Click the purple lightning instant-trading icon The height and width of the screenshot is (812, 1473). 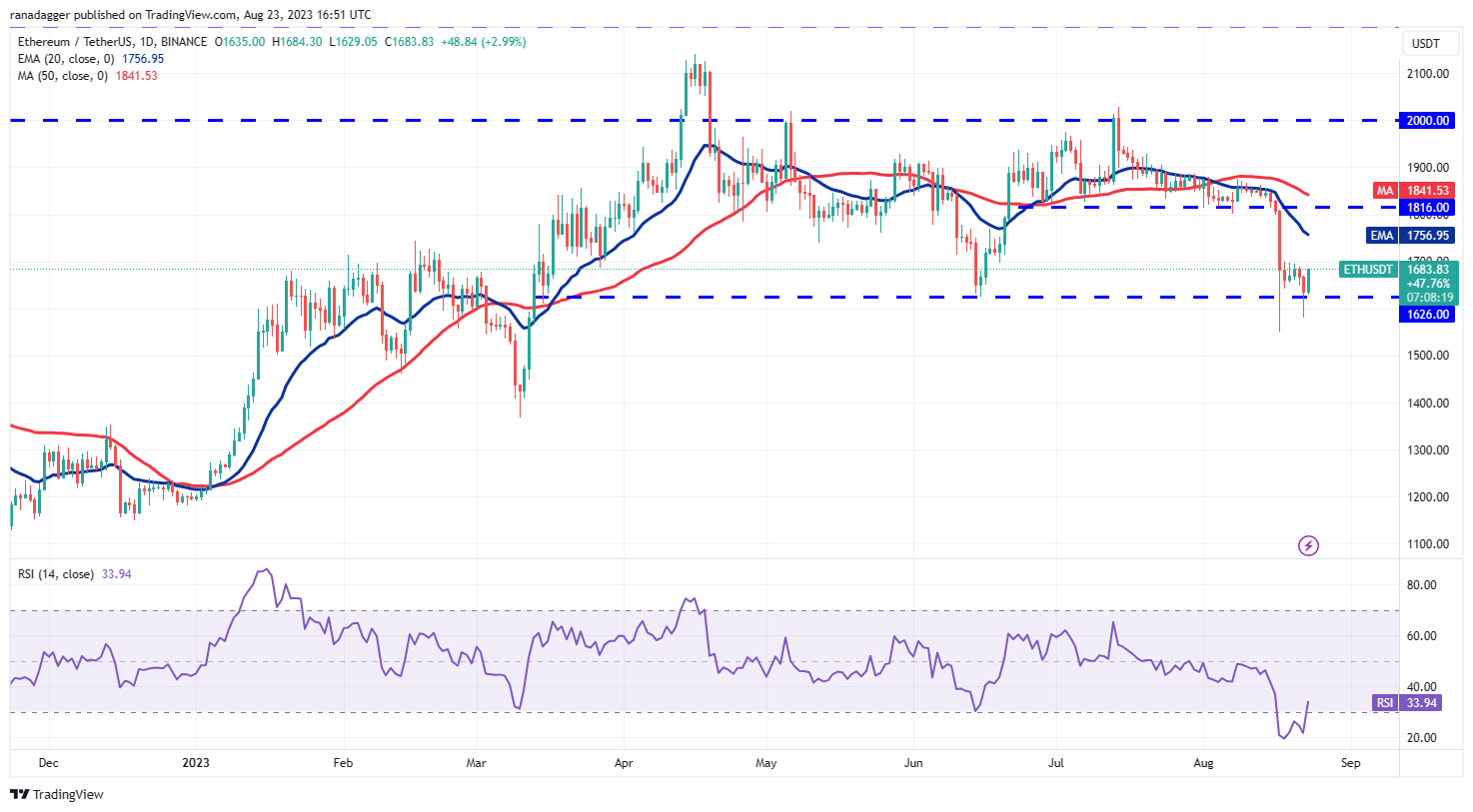(1309, 543)
